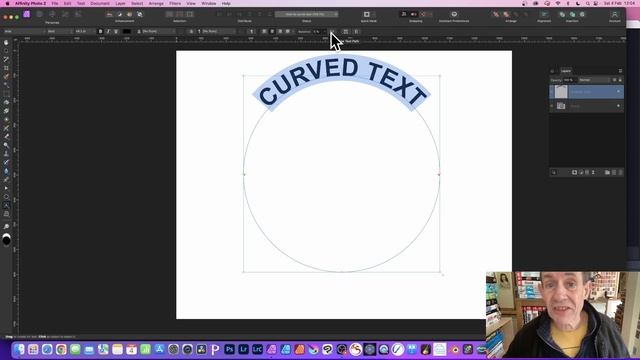Open Assistant Preferences
640x360 pixels.
454,14
